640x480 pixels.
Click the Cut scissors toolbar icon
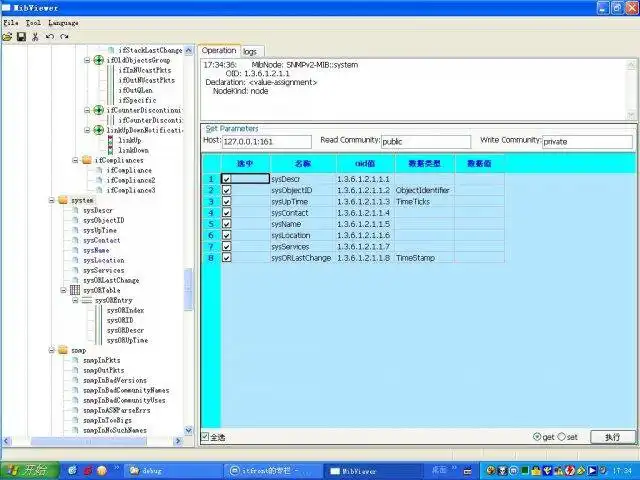coord(35,37)
